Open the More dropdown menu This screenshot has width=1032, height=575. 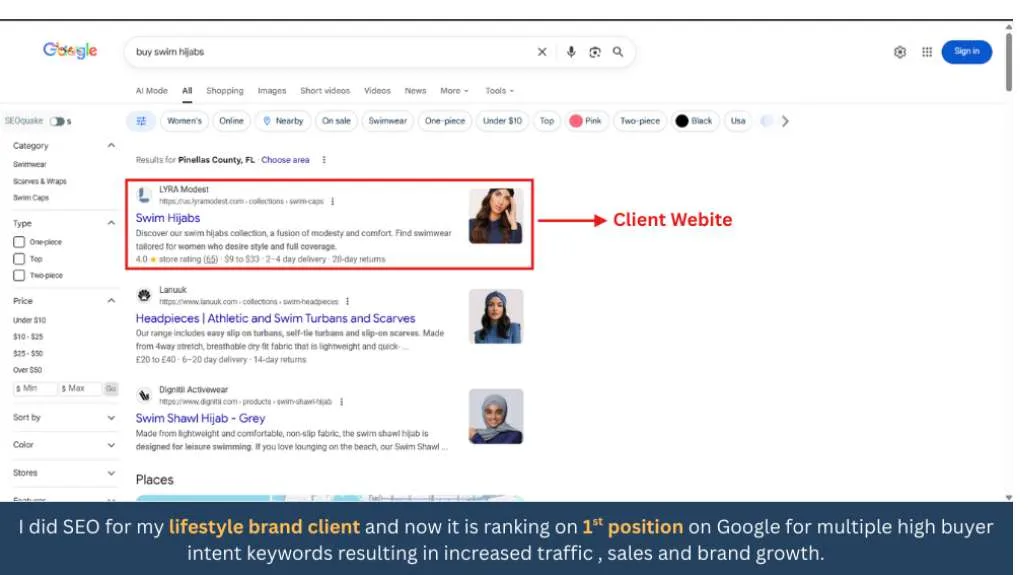[454, 91]
